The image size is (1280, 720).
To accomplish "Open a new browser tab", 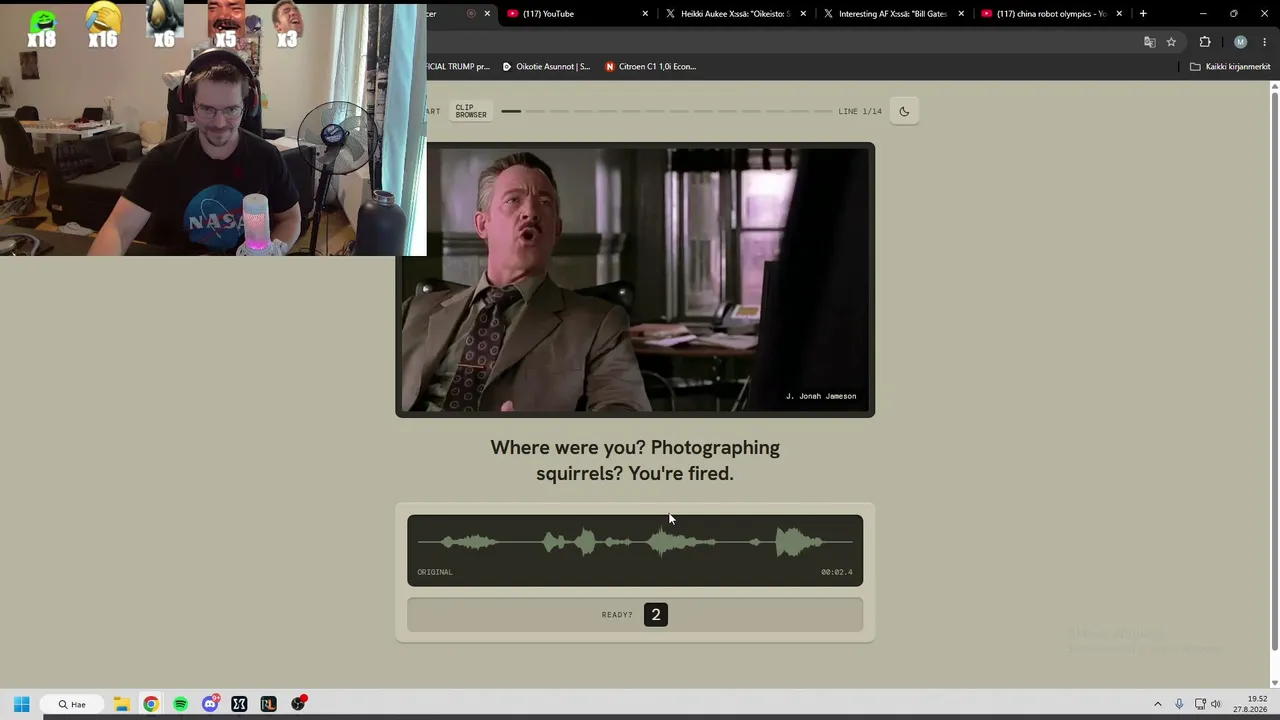I will [1143, 14].
